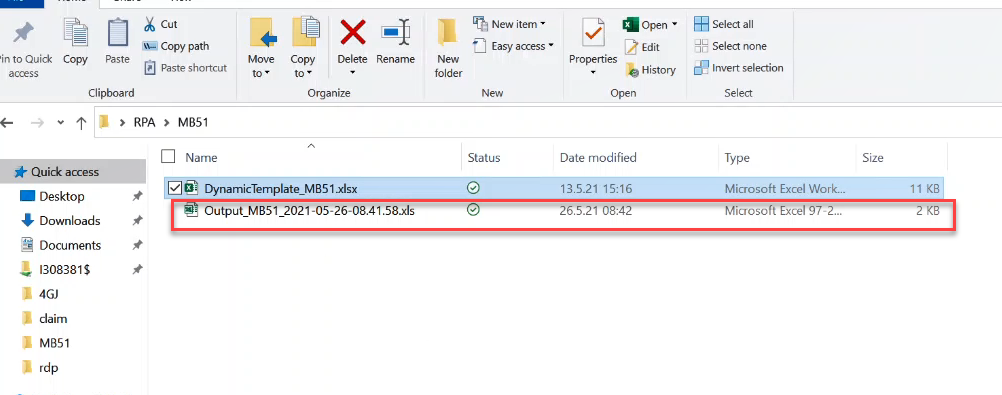Image resolution: width=1002 pixels, height=395 pixels.
Task: Open Quick access in navigation pane
Action: pyautogui.click(x=65, y=172)
